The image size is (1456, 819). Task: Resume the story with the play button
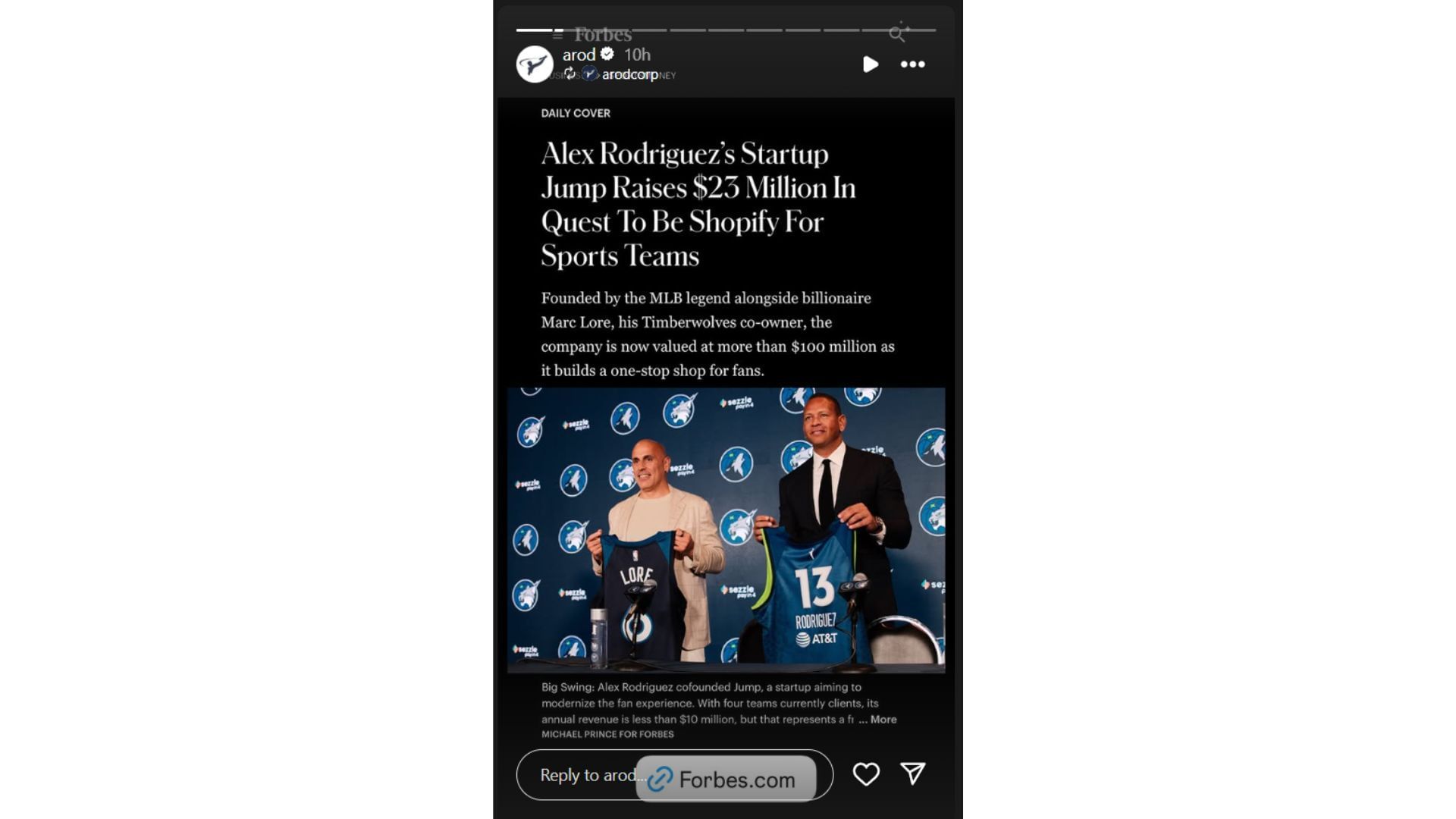coord(871,64)
